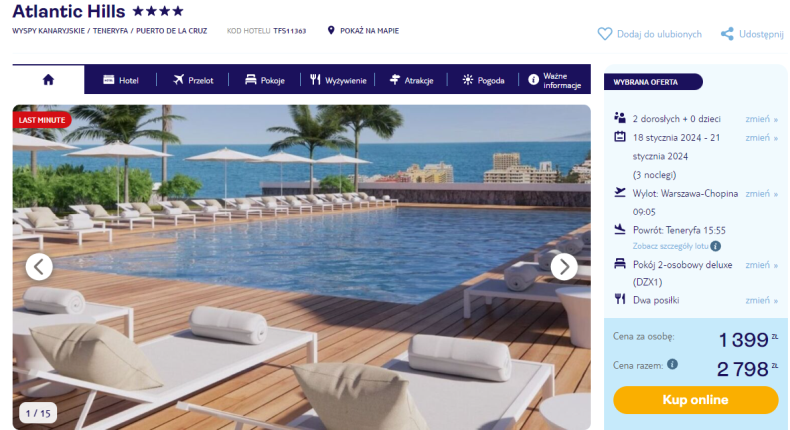Show previous photo with left arrow
The image size is (790, 430).
click(39, 267)
